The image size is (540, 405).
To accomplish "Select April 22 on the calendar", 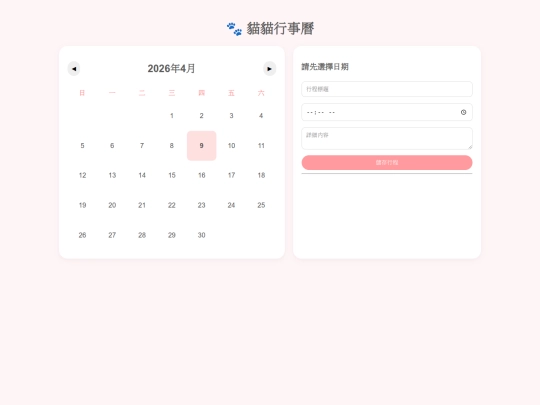I will [x=172, y=205].
